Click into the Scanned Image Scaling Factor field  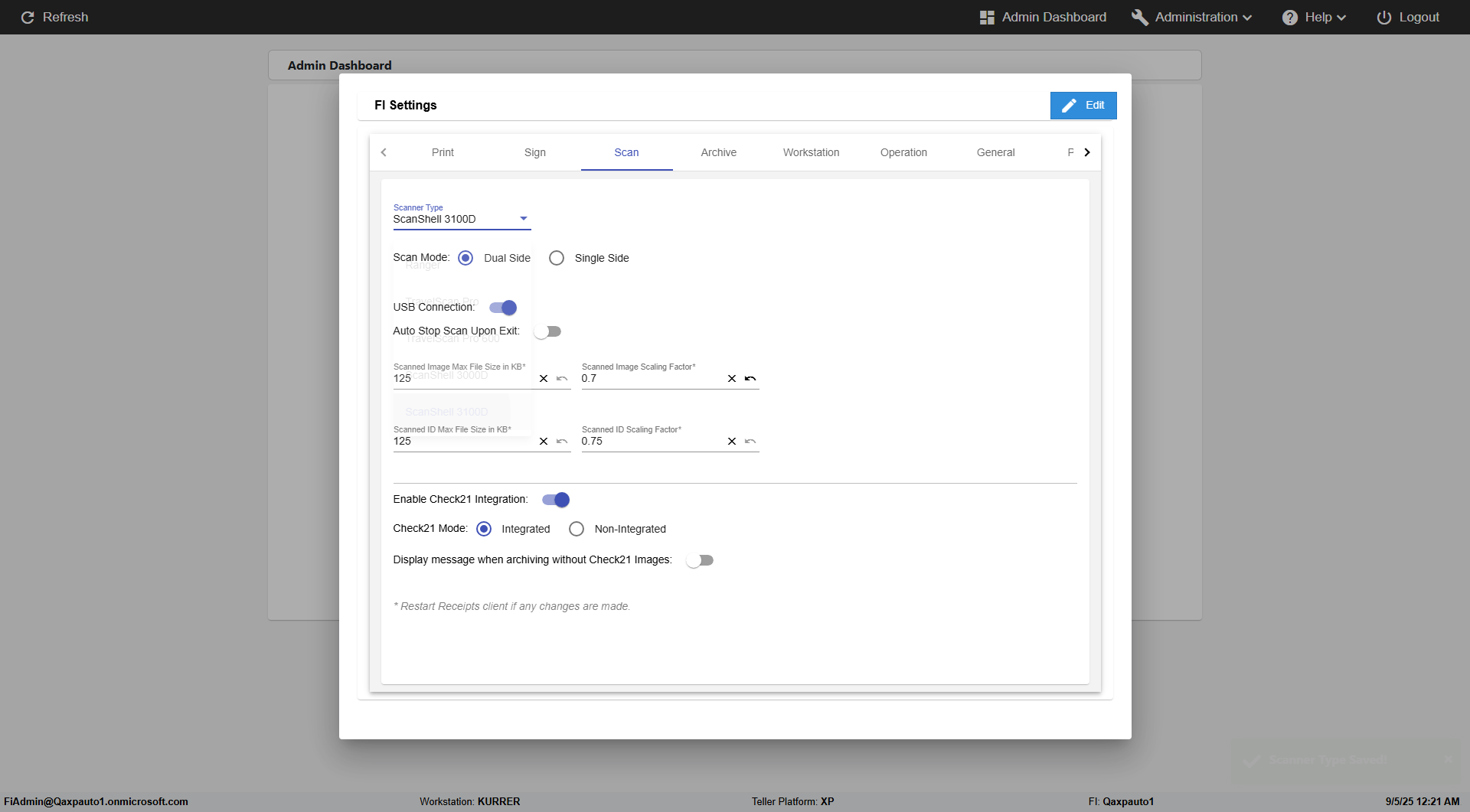651,379
